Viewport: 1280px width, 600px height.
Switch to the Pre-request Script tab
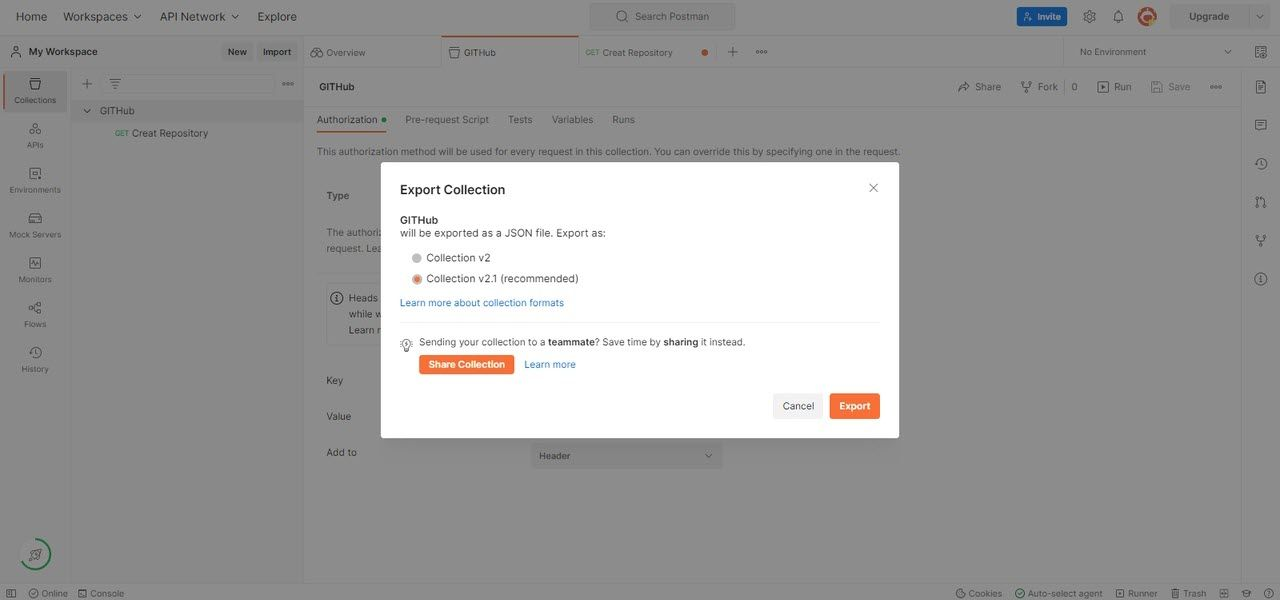click(x=447, y=119)
